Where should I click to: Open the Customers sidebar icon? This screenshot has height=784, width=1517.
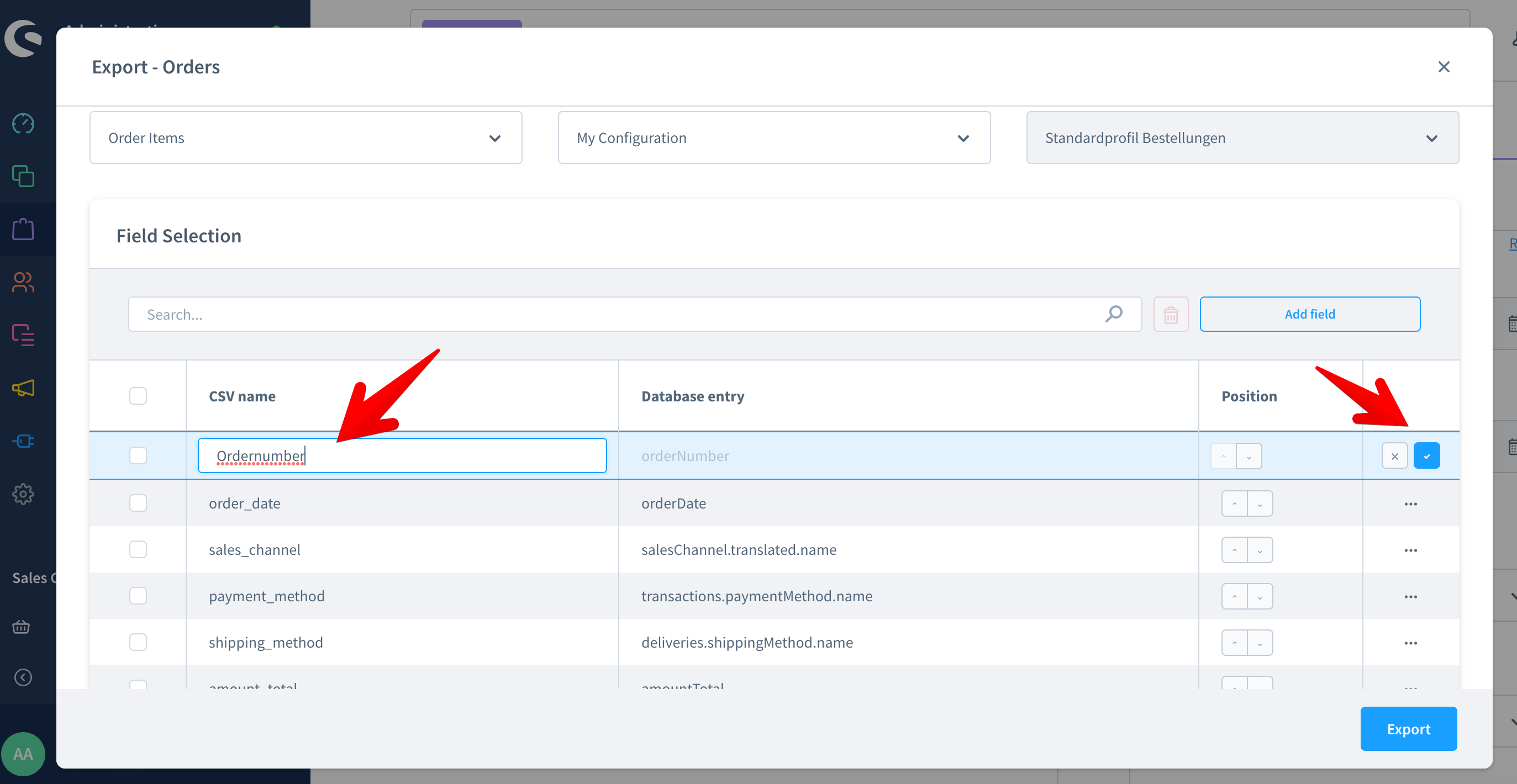(x=23, y=283)
